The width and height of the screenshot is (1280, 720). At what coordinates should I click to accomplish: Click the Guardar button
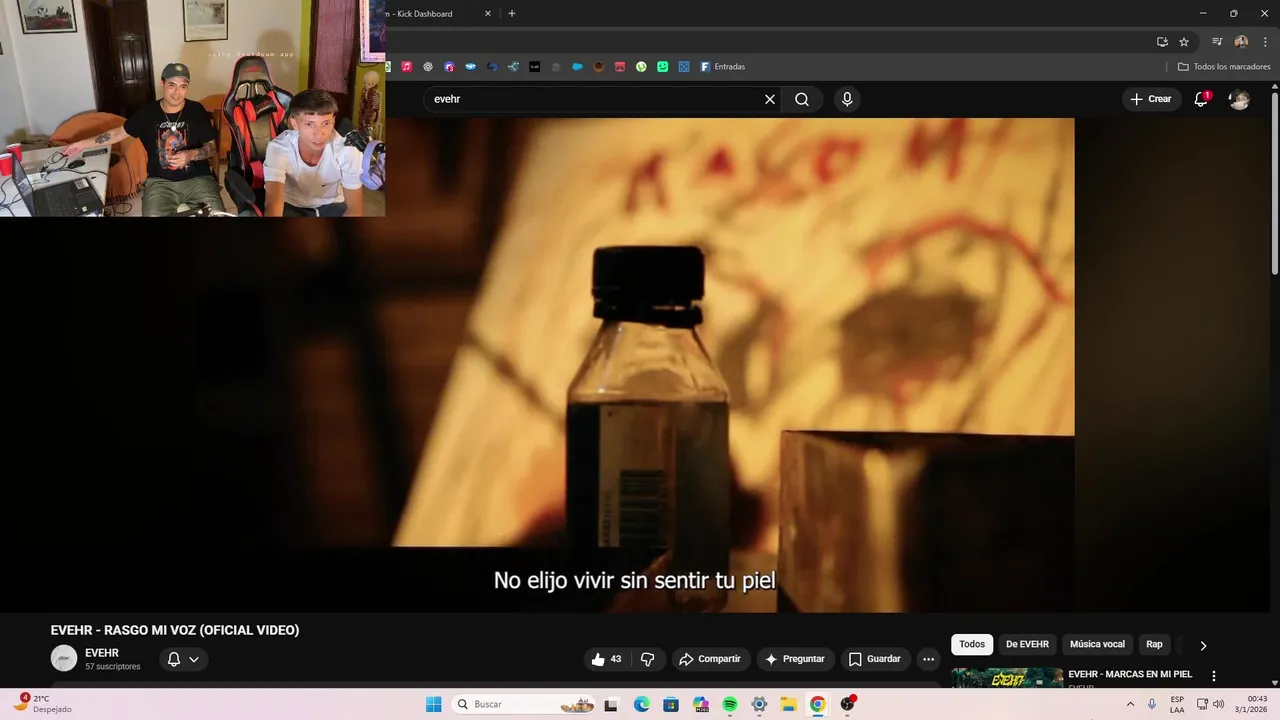[x=875, y=659]
